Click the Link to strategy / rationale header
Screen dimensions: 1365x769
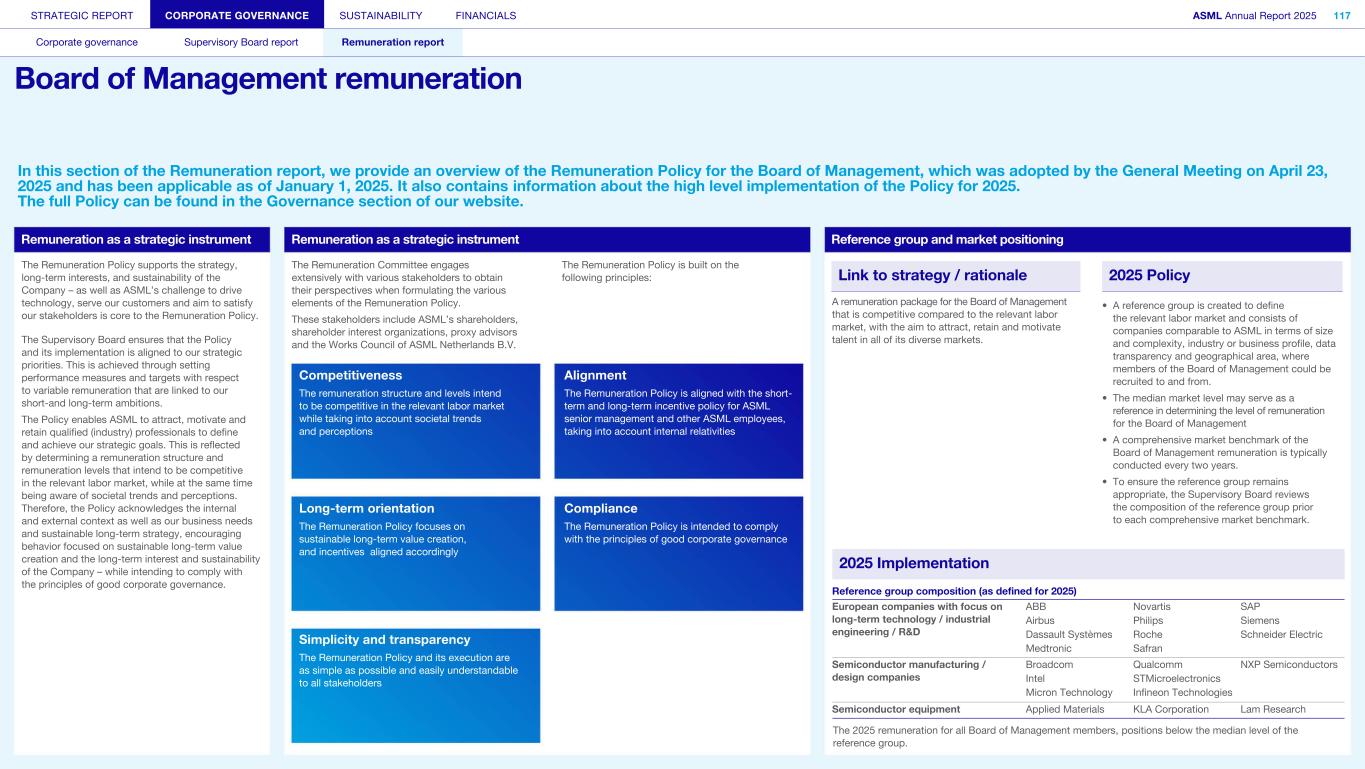coord(955,276)
